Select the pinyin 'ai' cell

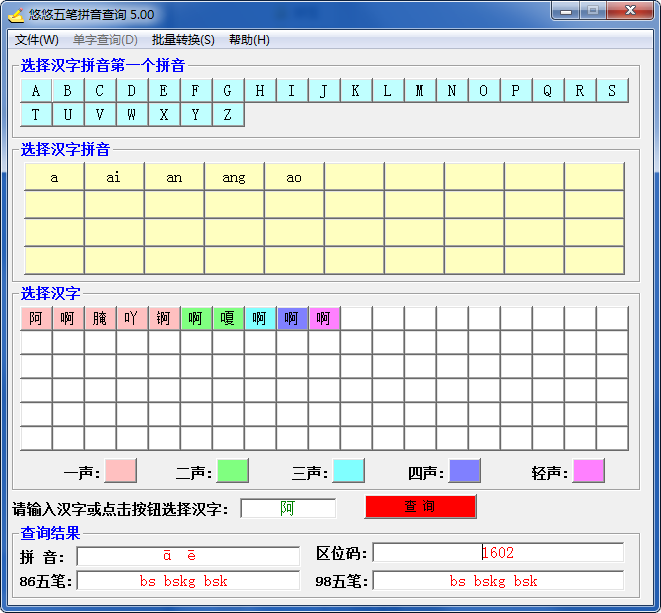point(114,177)
